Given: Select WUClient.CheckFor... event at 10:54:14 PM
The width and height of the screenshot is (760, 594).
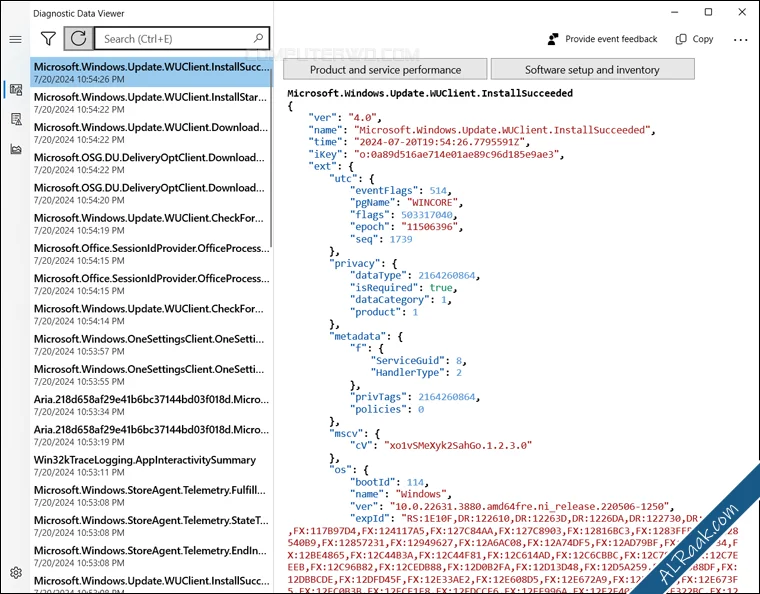Looking at the screenshot, I should [150, 314].
